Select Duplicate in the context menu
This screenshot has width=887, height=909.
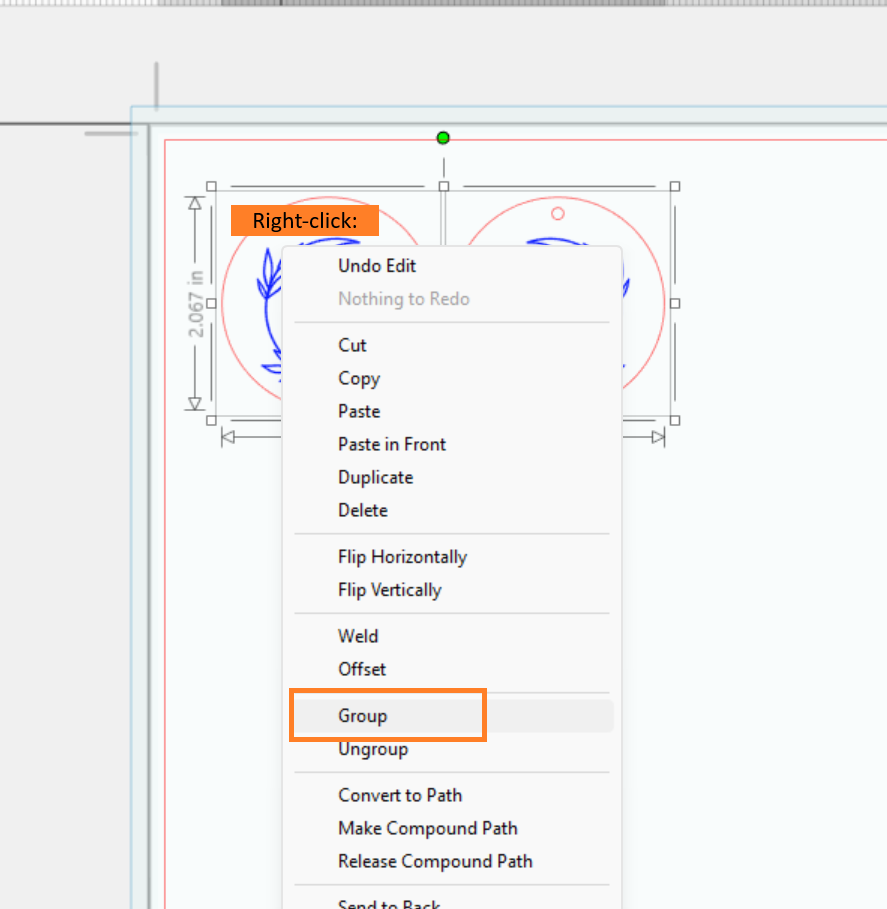click(x=452, y=478)
